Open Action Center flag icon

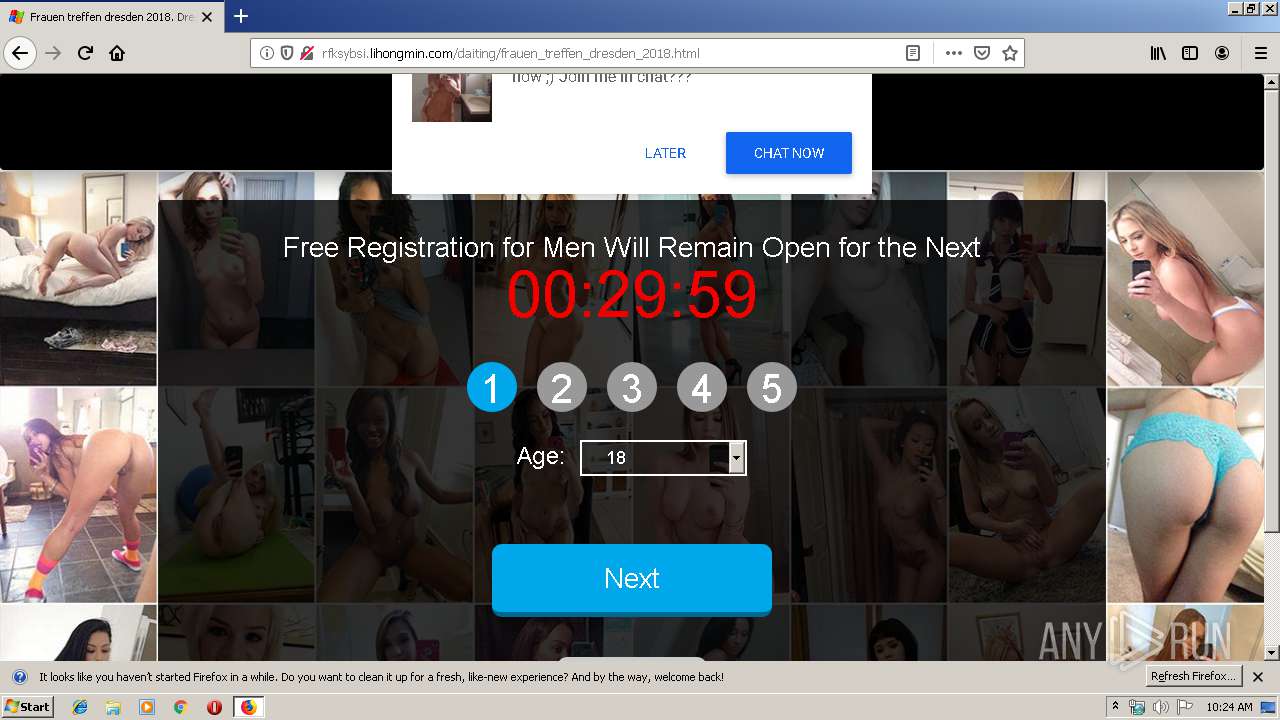[1183, 707]
